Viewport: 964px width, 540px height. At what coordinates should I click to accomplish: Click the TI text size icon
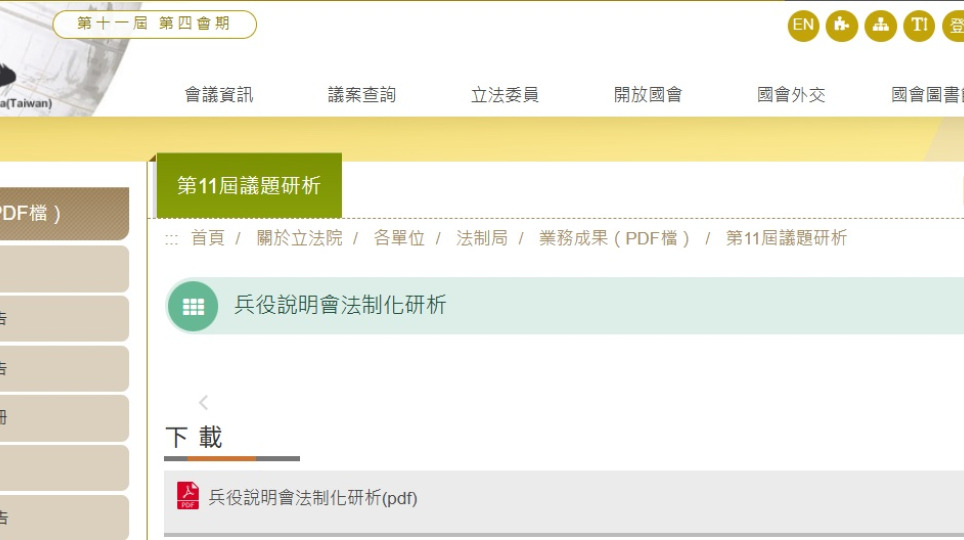pyautogui.click(x=919, y=25)
